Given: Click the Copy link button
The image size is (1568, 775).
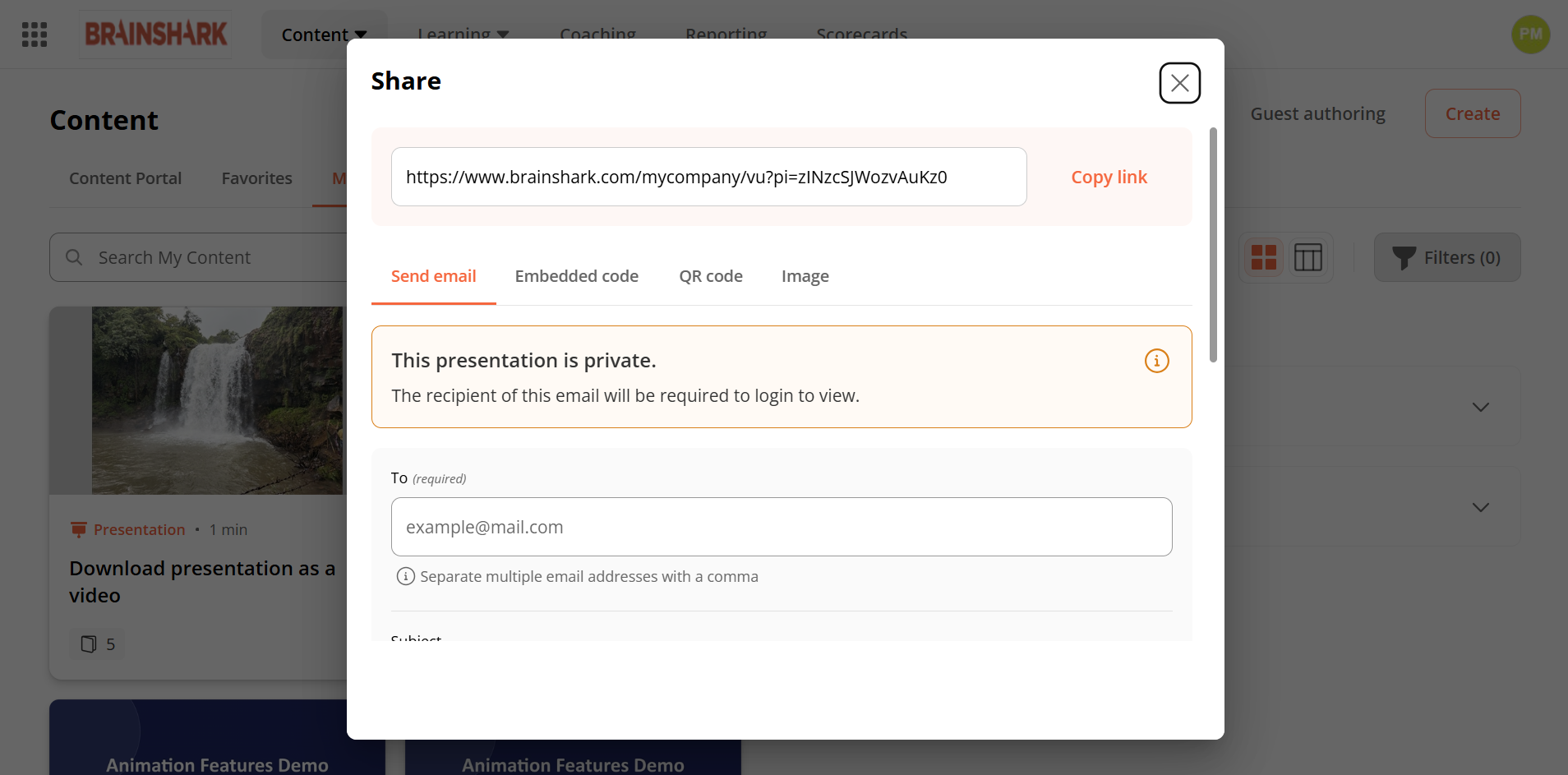Looking at the screenshot, I should (1109, 177).
